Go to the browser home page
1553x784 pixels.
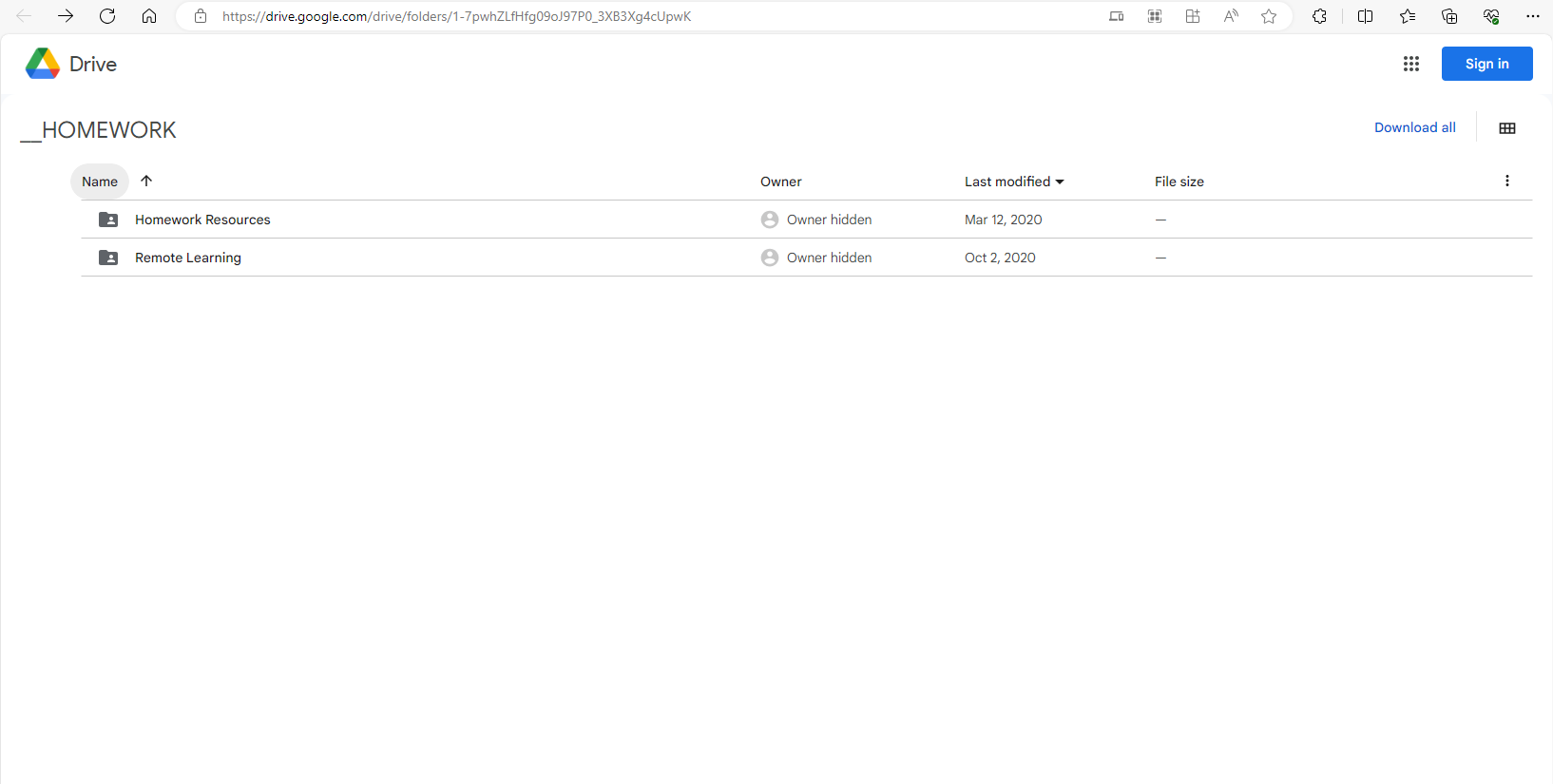(149, 16)
